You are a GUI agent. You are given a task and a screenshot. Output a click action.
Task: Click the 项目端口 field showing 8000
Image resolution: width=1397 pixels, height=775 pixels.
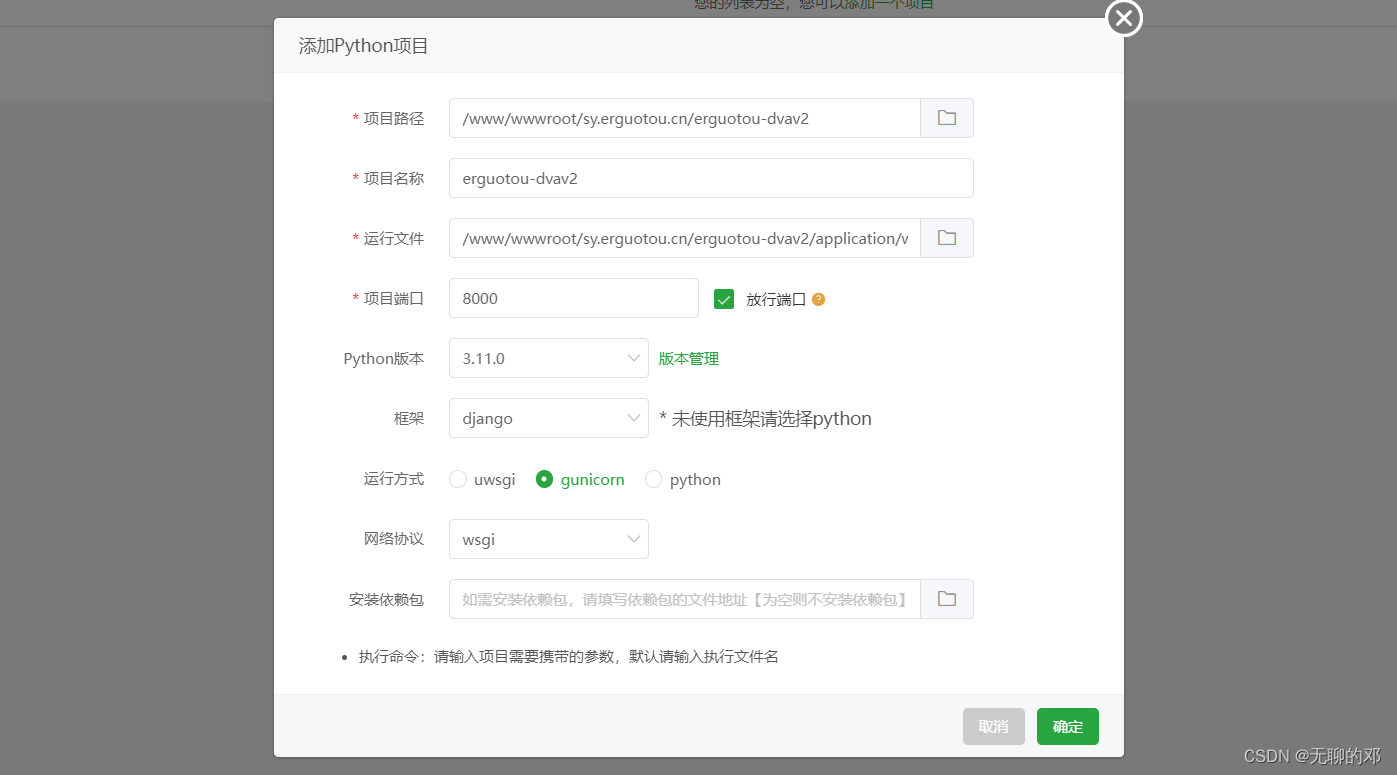[x=573, y=298]
